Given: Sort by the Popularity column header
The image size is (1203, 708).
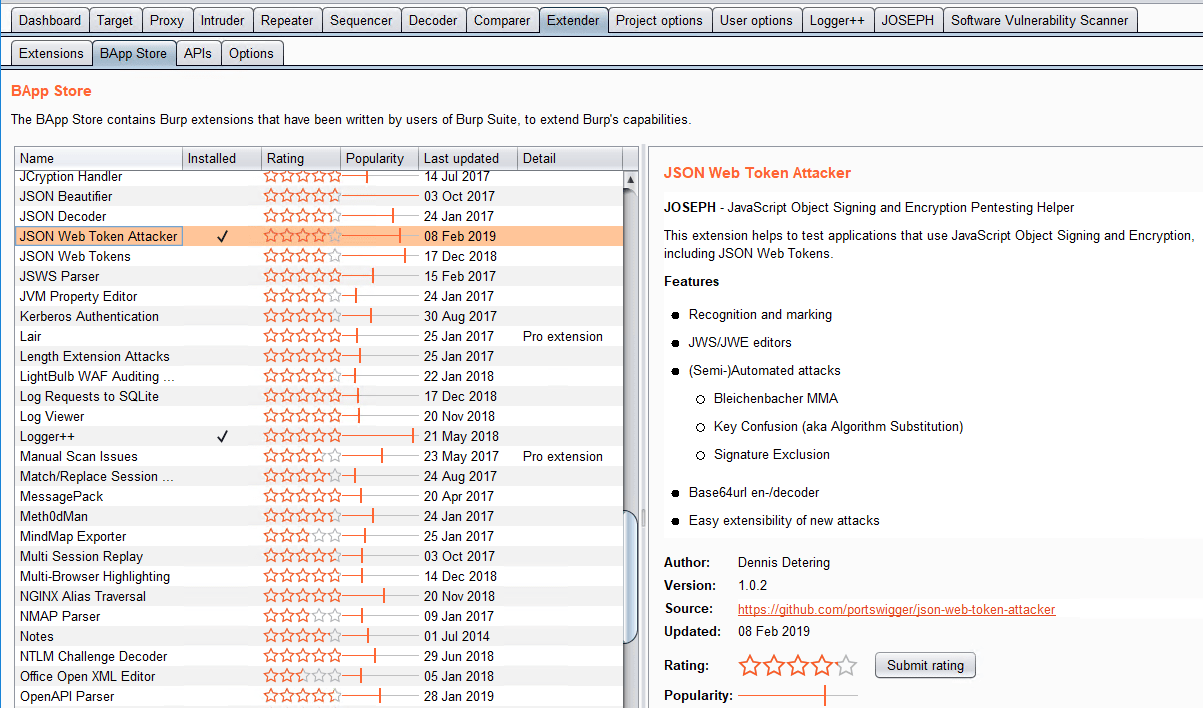Looking at the screenshot, I should 379,158.
